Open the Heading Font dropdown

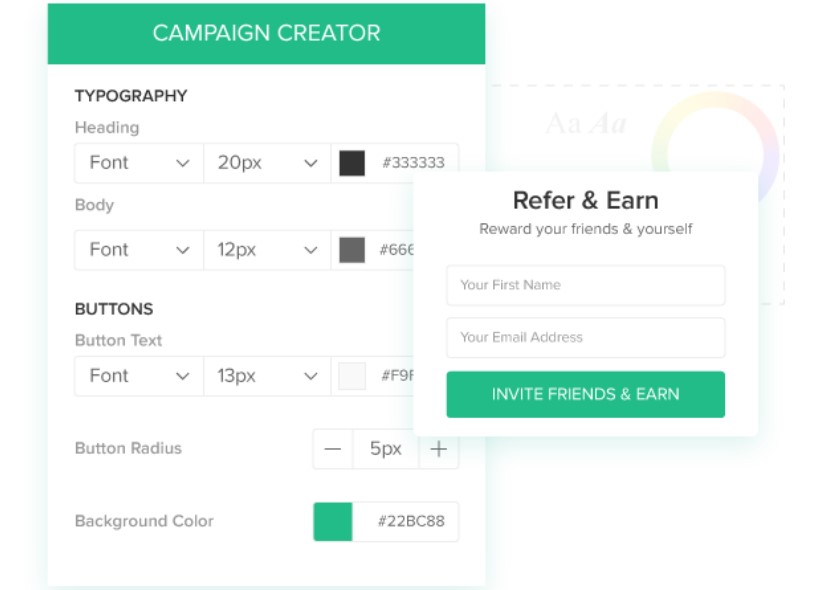pyautogui.click(x=139, y=163)
